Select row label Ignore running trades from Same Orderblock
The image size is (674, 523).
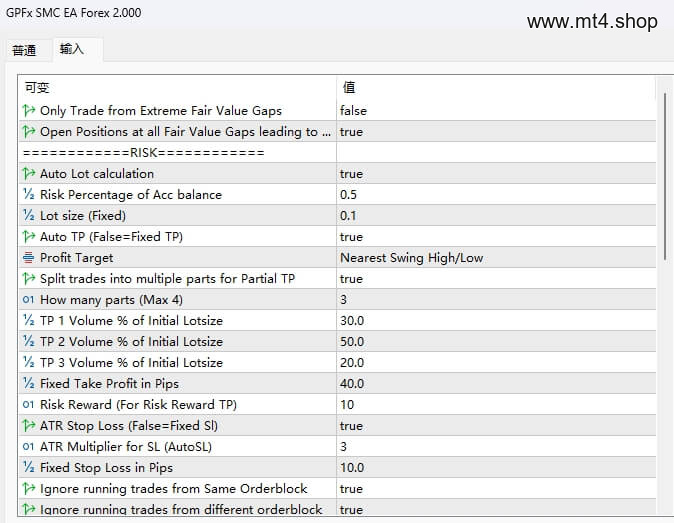click(173, 488)
